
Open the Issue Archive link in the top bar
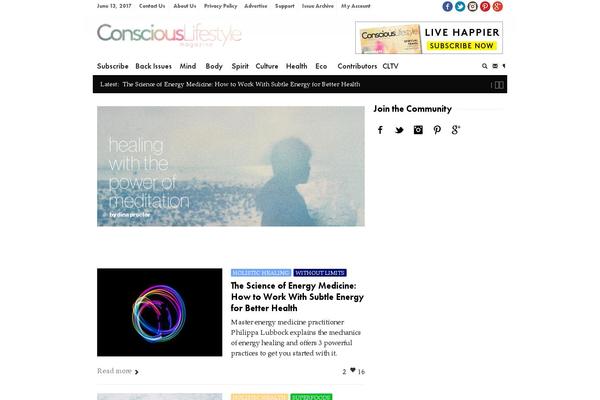pos(318,6)
